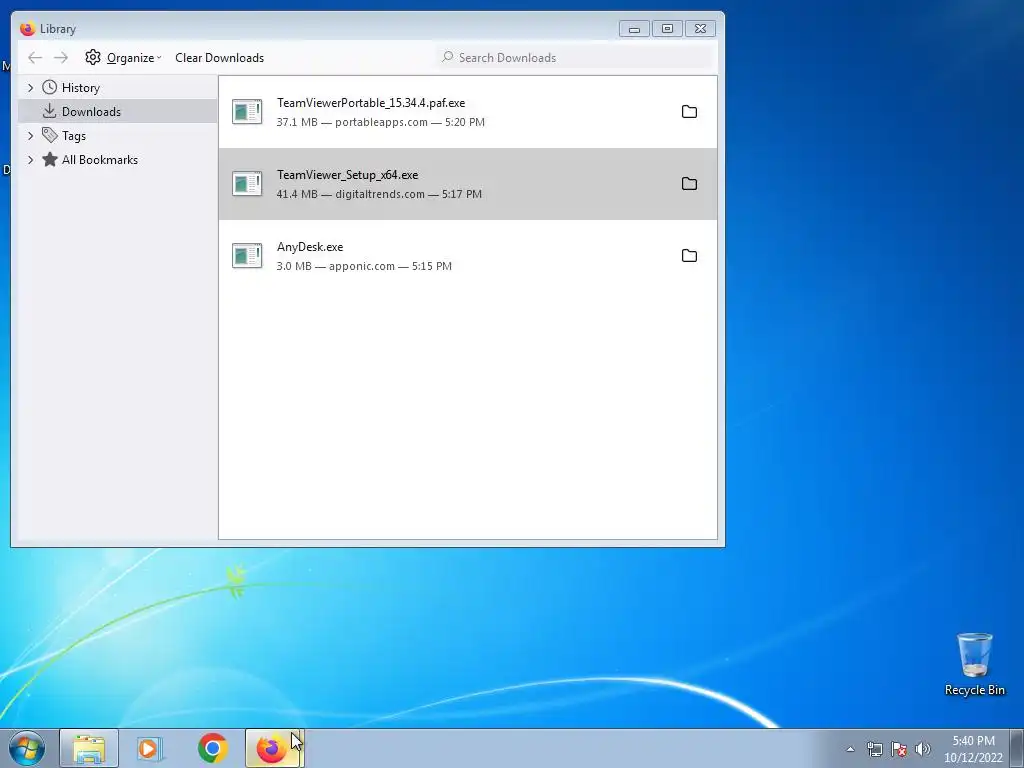Image resolution: width=1024 pixels, height=768 pixels.
Task: Open Windows Explorer from taskbar
Action: (89, 748)
